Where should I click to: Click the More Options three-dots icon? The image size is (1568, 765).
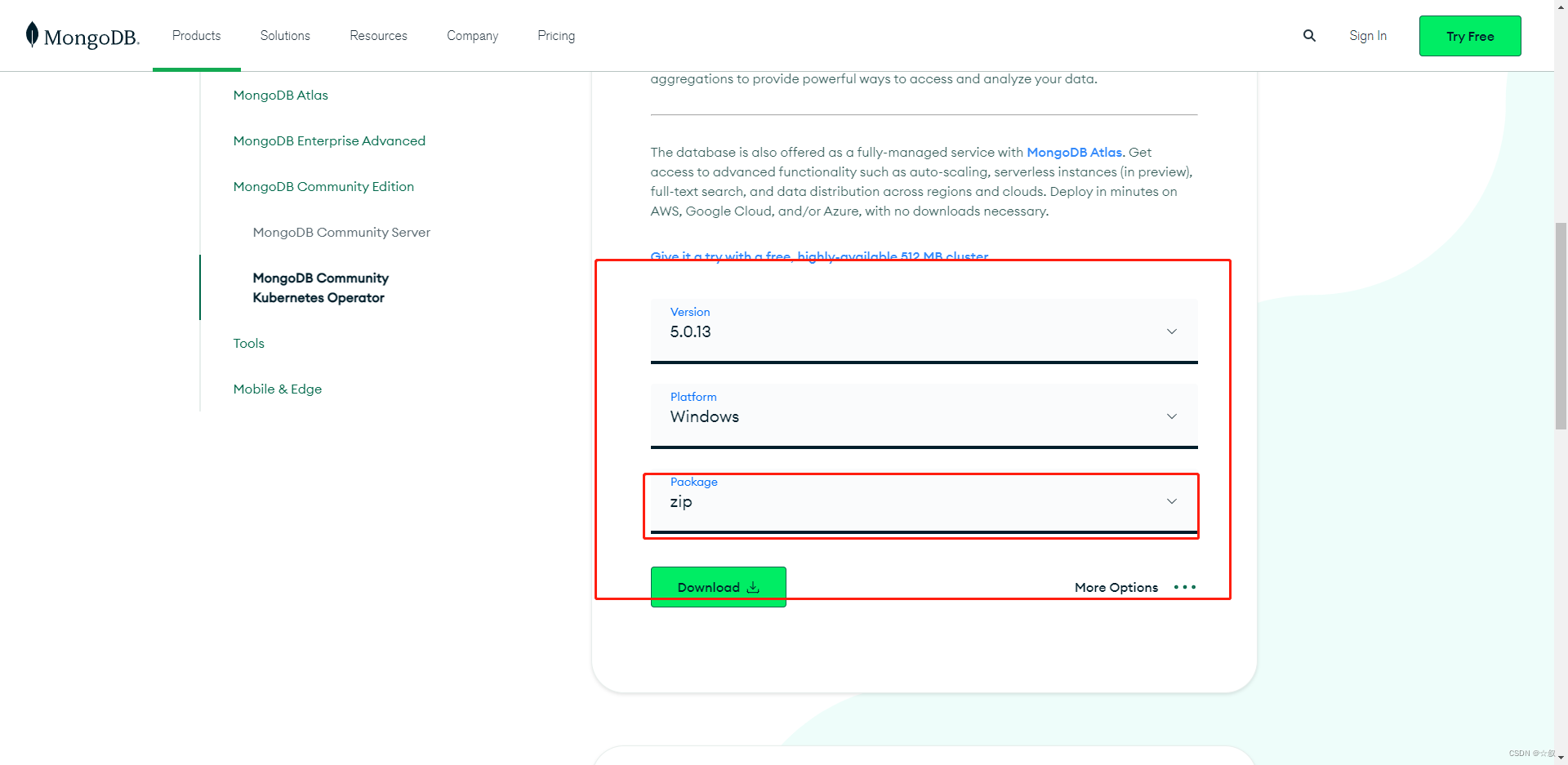point(1184,587)
